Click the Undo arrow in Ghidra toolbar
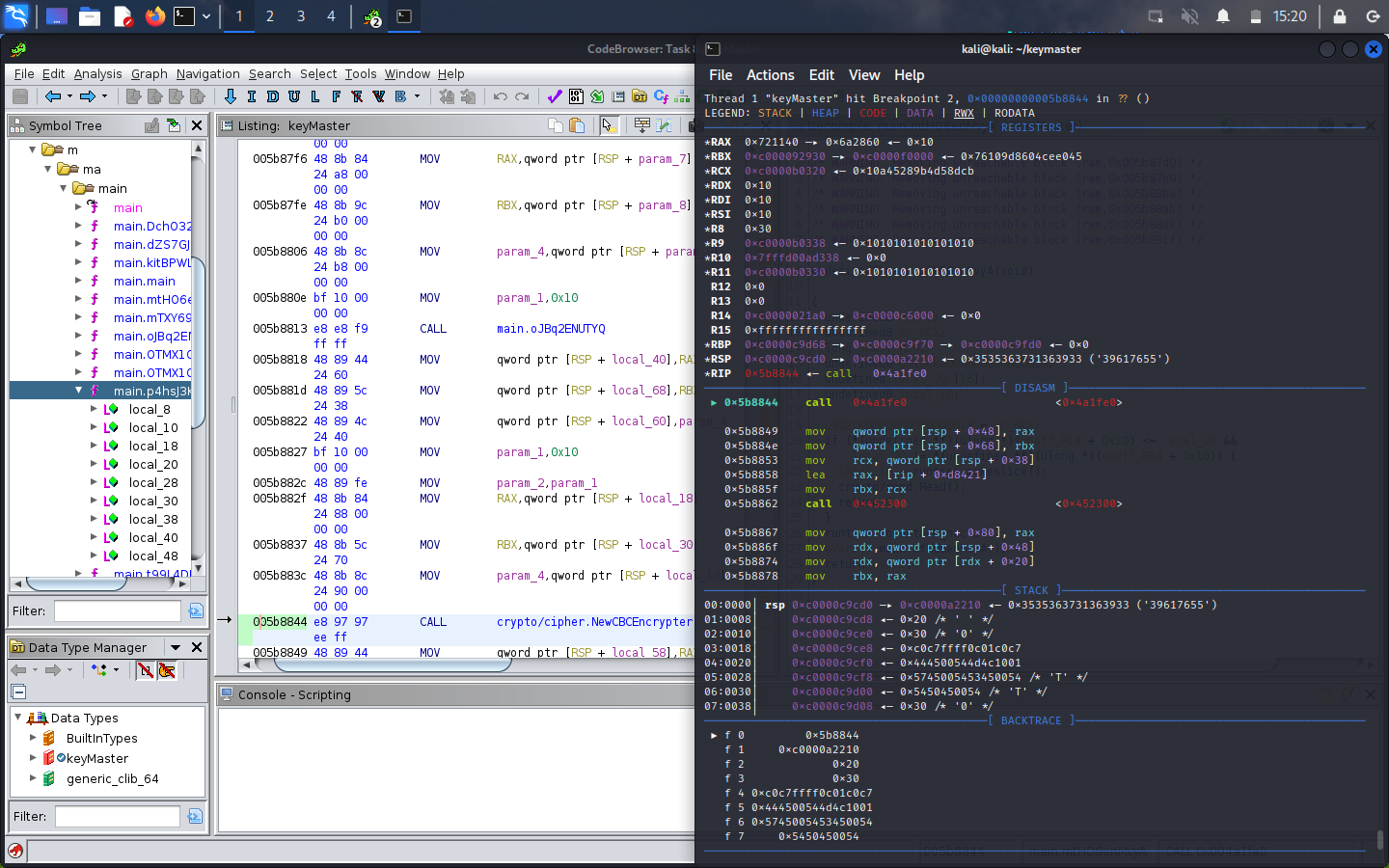 click(x=500, y=96)
